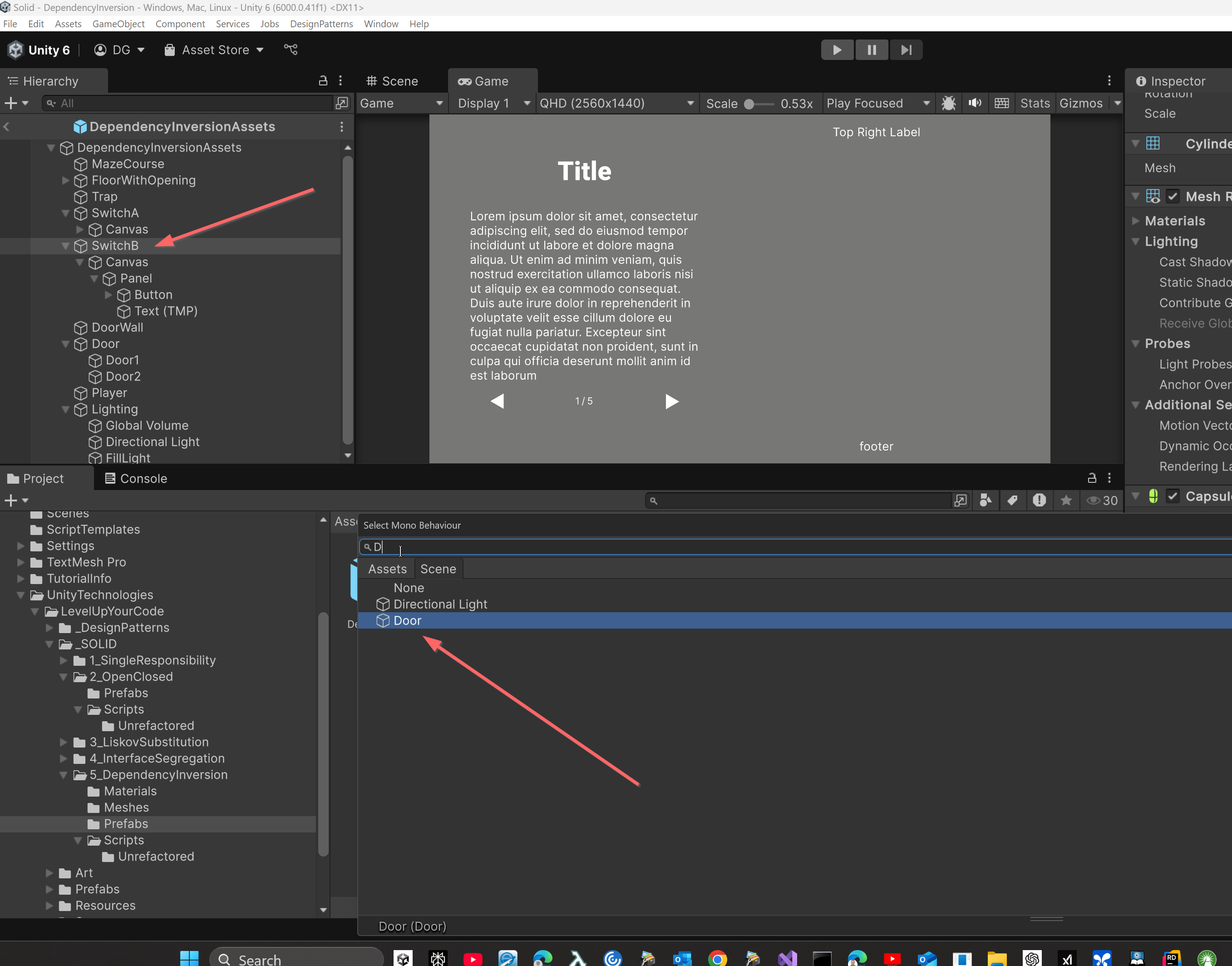Uncheck the Mesh Renderer enabled checkbox

[1173, 196]
